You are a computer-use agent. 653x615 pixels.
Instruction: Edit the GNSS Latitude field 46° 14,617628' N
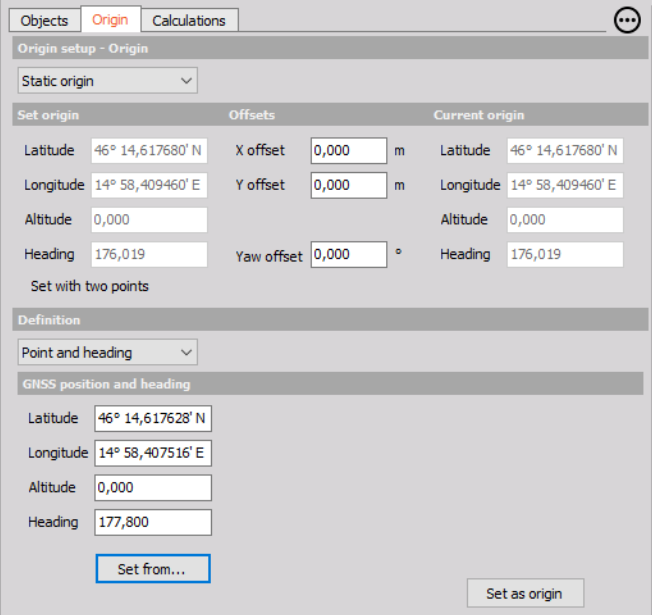pyautogui.click(x=153, y=418)
